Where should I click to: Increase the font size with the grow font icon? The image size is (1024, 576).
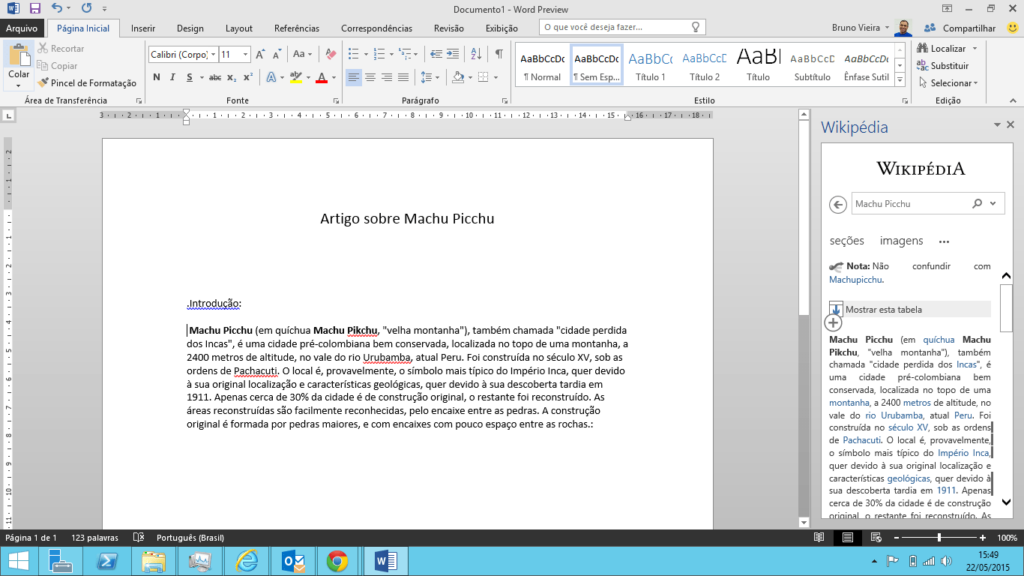point(260,54)
